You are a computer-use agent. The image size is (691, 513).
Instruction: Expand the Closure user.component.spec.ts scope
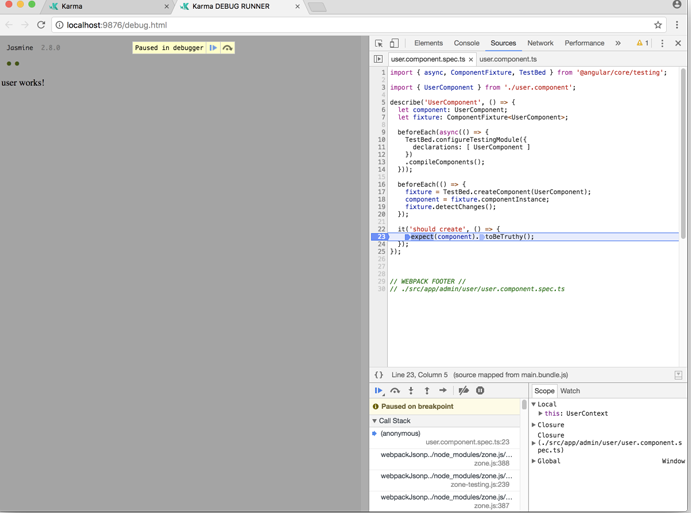[534, 443]
